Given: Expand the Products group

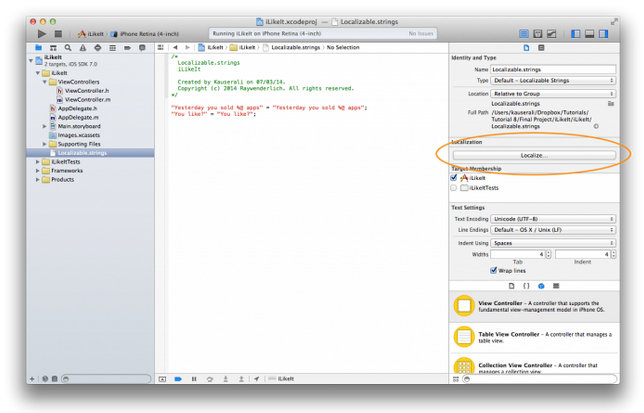Looking at the screenshot, I should pyautogui.click(x=38, y=180).
